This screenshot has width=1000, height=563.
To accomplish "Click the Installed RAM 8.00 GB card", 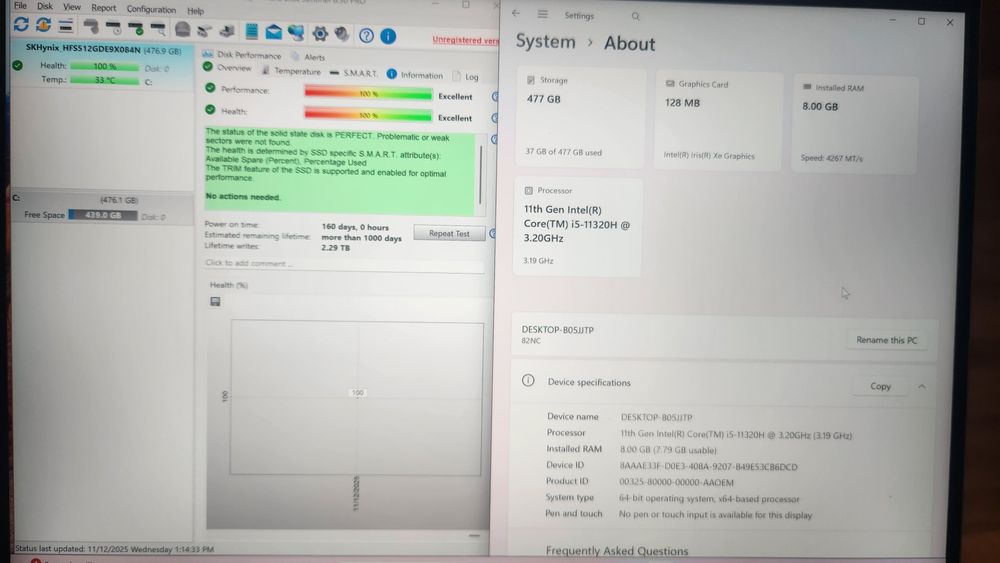I will click(x=854, y=125).
